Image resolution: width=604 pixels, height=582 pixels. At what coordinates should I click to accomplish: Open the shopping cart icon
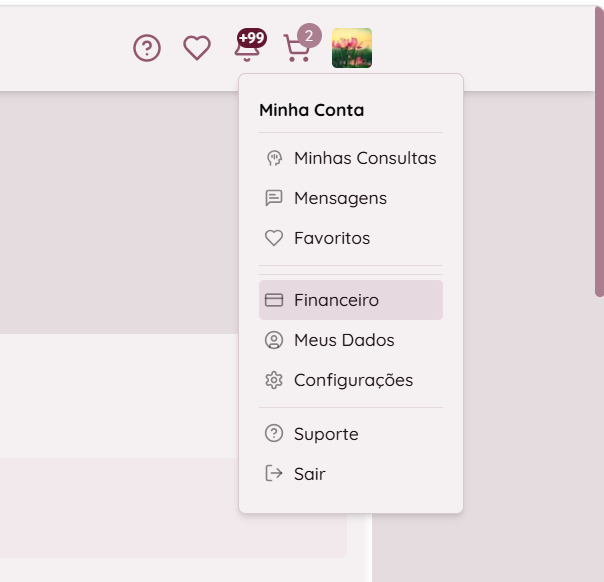click(x=297, y=49)
